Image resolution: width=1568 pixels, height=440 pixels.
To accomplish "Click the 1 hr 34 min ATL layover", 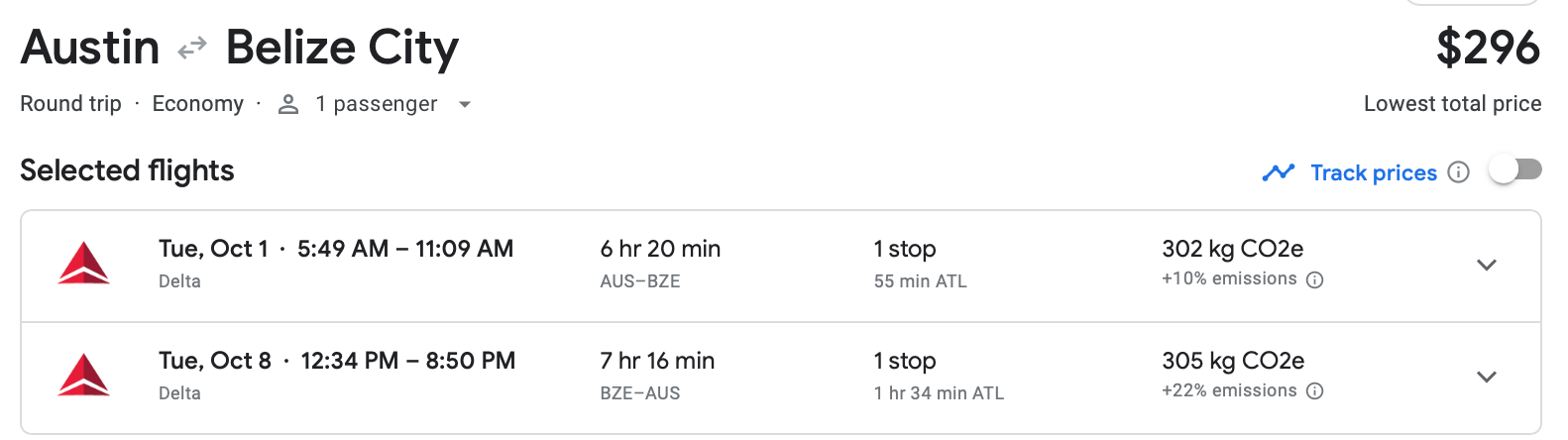I will (x=939, y=393).
